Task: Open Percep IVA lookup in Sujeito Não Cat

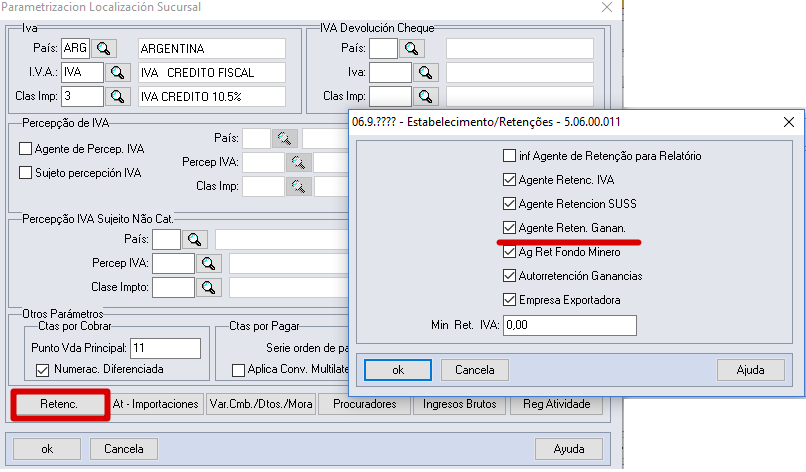Action: (209, 263)
